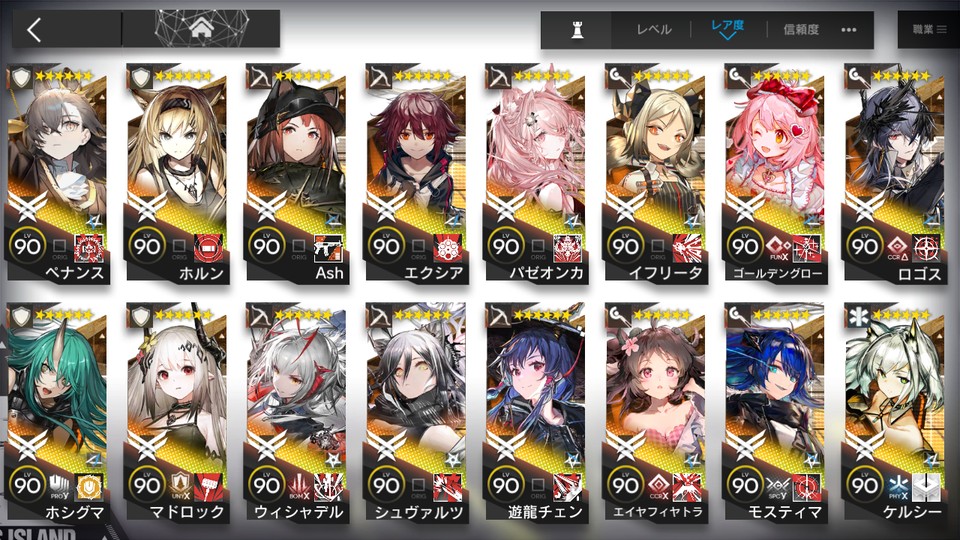This screenshot has height=540, width=960.
Task: Select the ホルン operator card
Action: coord(177,174)
